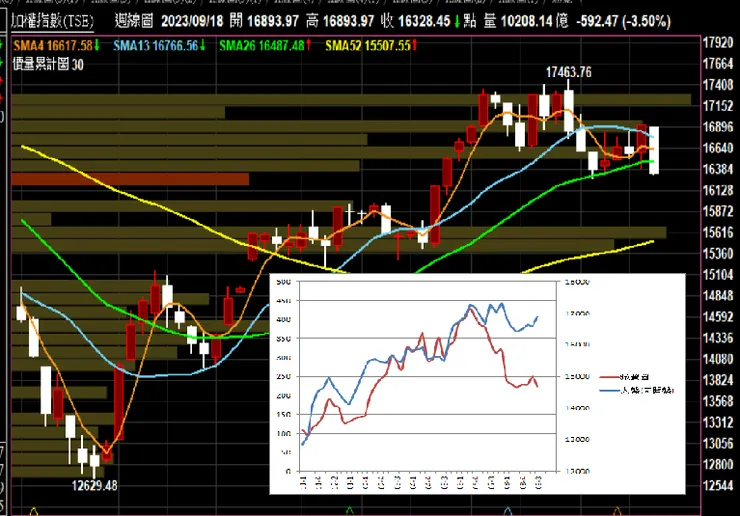Click the green triangle marker on time axis
The height and width of the screenshot is (516, 740).
tap(350, 511)
